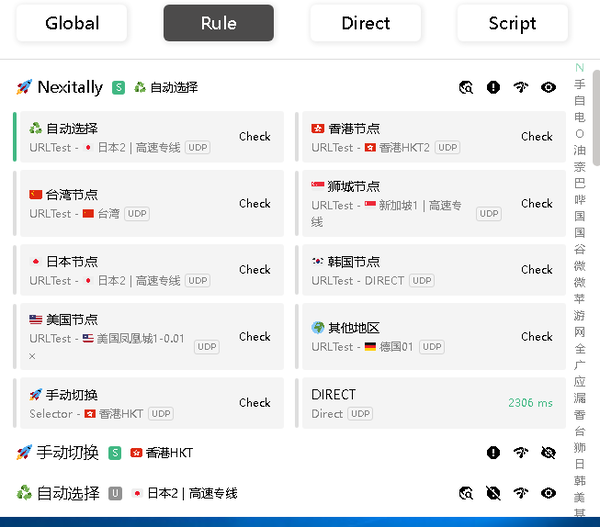The width and height of the screenshot is (600, 527).
Task: Switch to Global mode
Action: point(72,23)
